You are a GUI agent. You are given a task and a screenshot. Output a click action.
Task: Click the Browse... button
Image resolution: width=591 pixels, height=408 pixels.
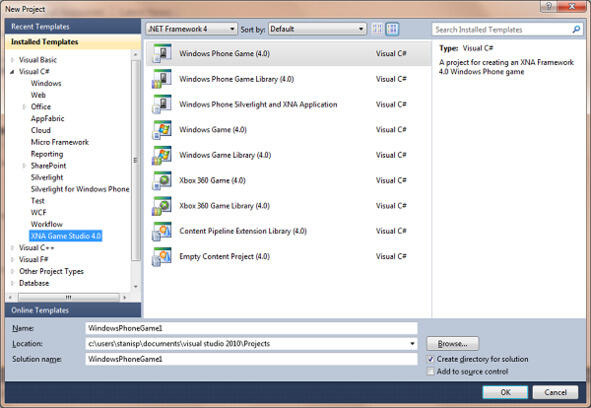453,344
